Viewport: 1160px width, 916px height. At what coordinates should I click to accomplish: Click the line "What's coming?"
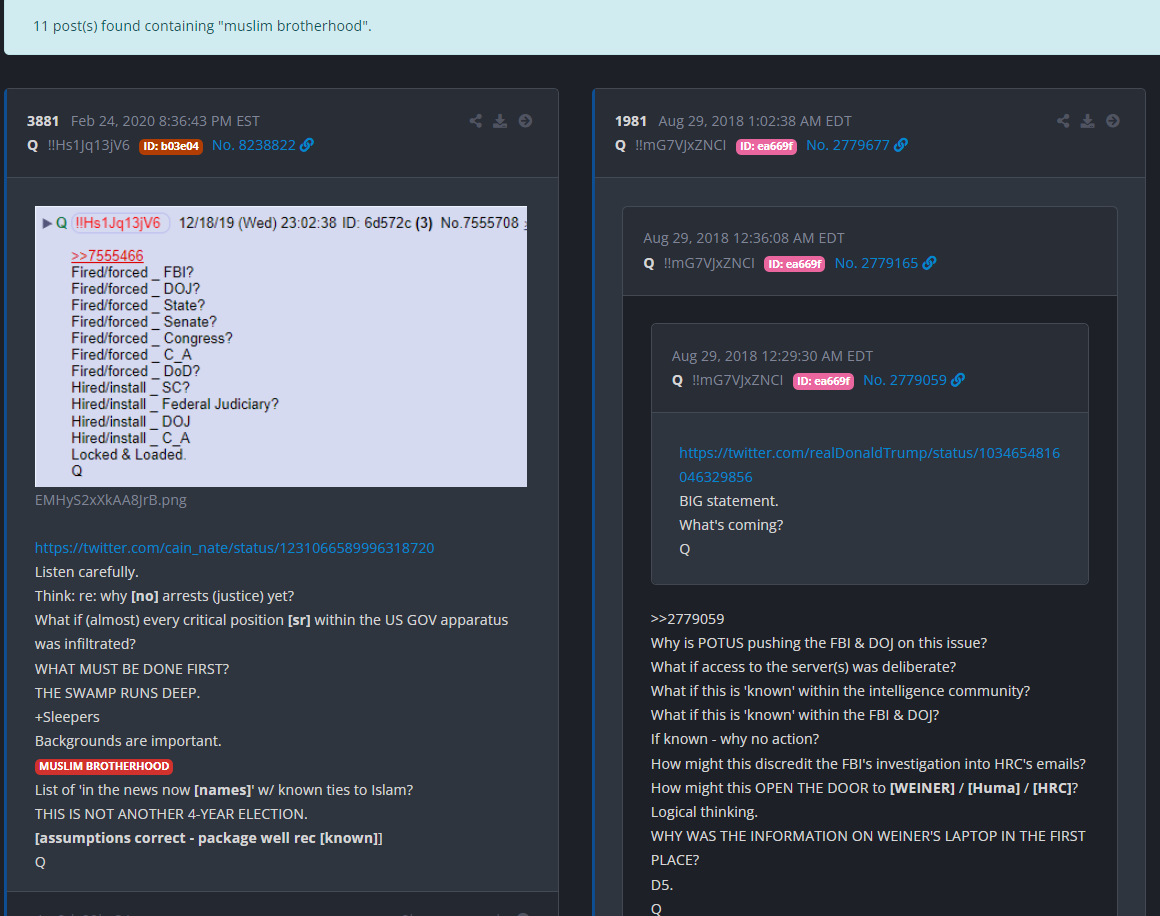[731, 525]
